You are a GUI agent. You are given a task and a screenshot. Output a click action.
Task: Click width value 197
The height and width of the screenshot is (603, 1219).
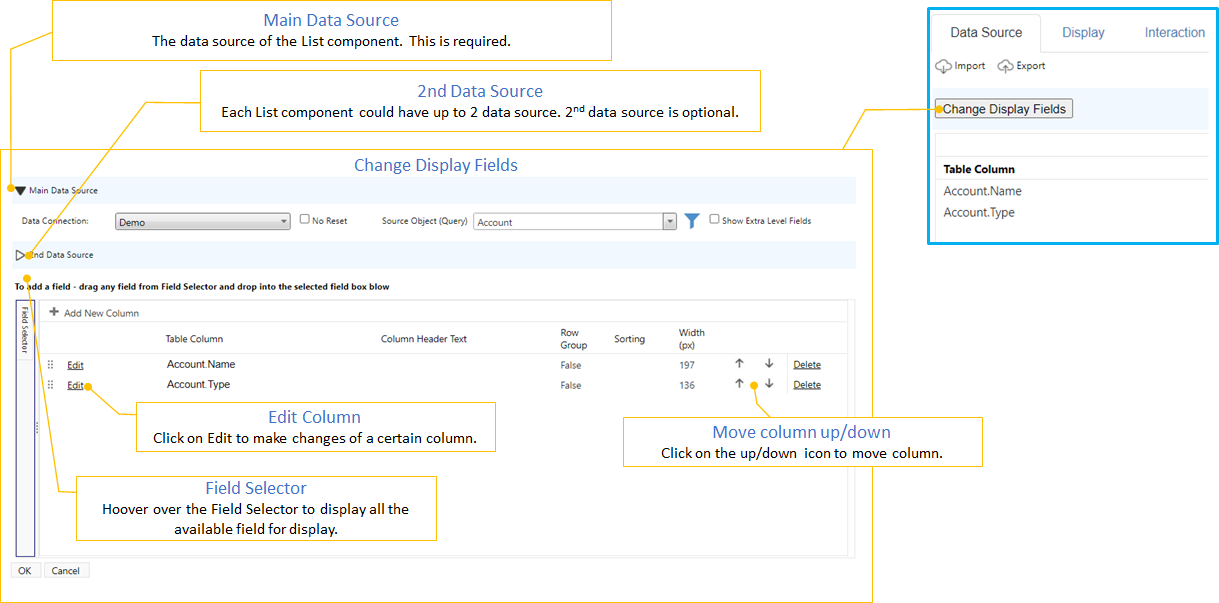(687, 365)
